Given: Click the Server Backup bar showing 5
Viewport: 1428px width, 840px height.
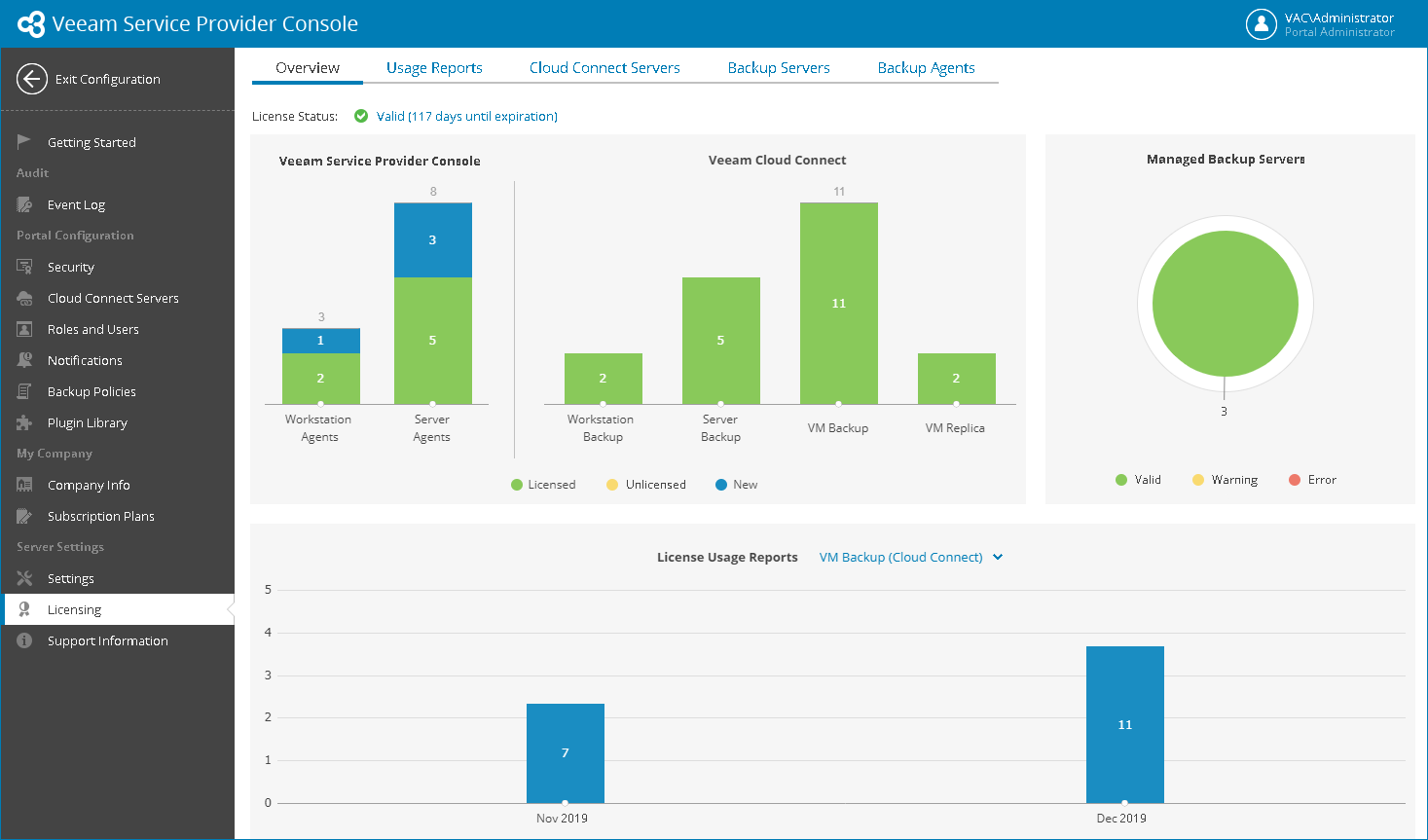Looking at the screenshot, I should coord(720,341).
